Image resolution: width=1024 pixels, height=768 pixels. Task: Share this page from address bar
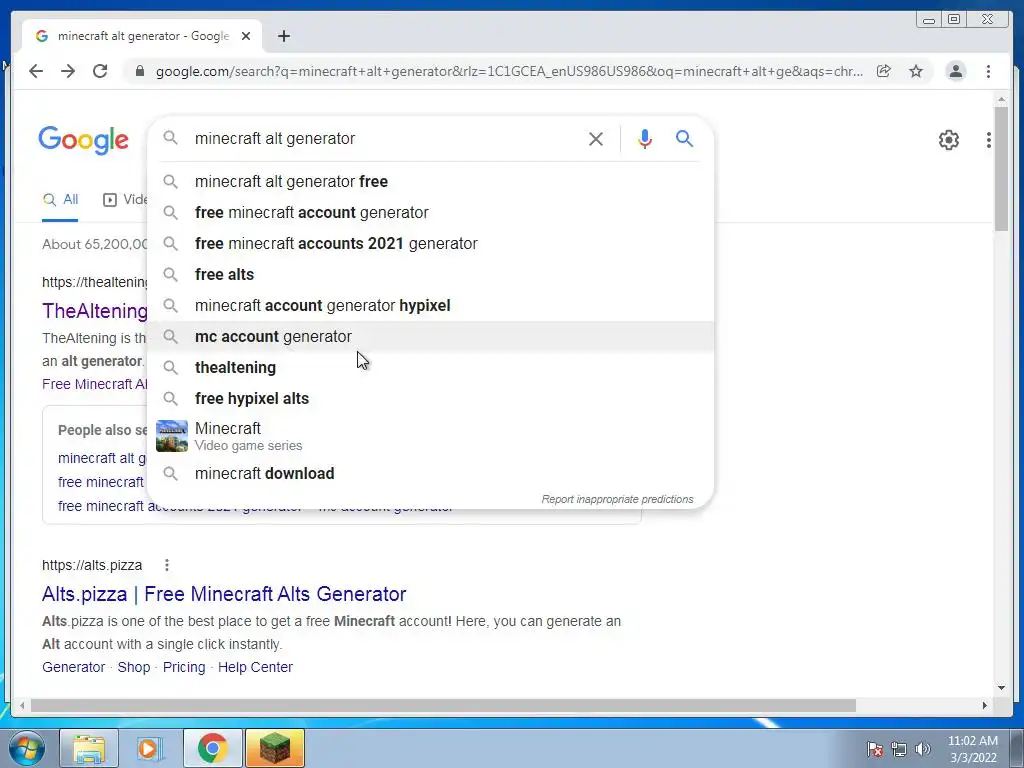(x=884, y=71)
